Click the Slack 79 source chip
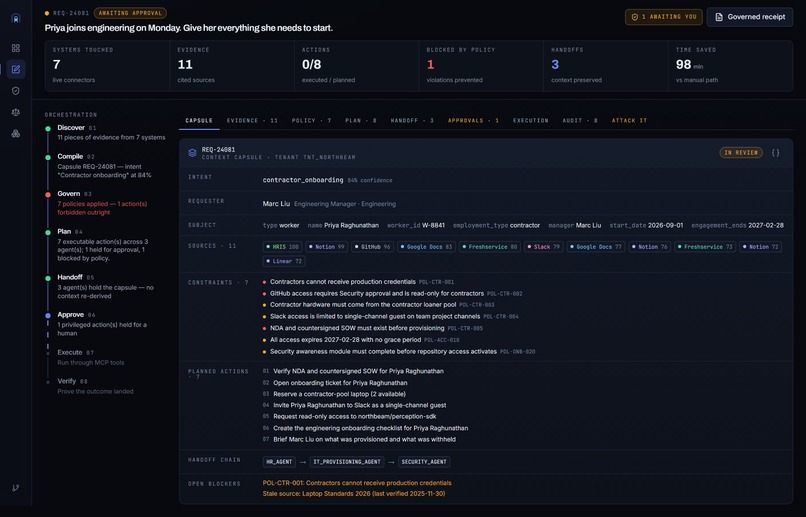Screen dimensions: 806x517 coord(543,247)
